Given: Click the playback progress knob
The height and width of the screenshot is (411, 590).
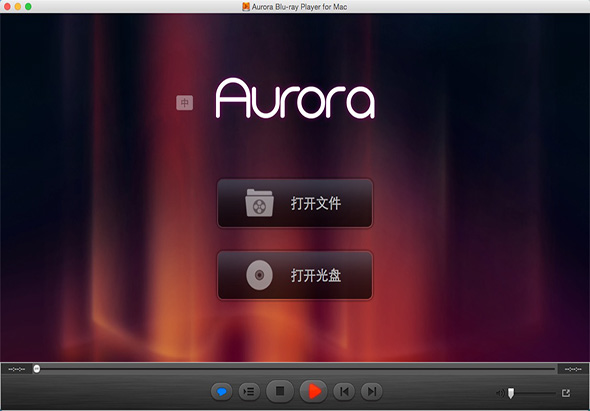Looking at the screenshot, I should click(36, 369).
